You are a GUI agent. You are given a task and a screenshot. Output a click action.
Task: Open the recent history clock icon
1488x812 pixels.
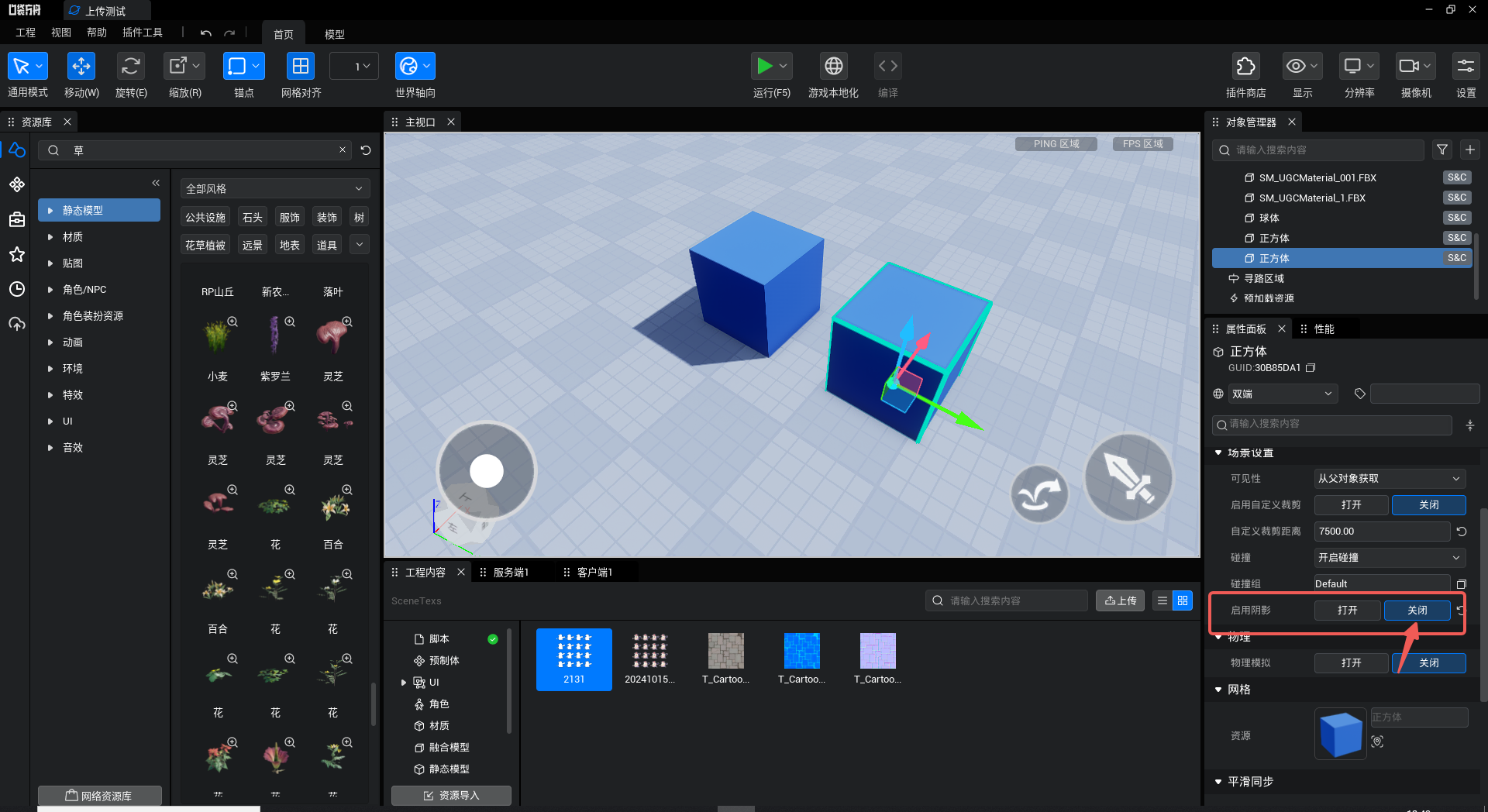[17, 289]
